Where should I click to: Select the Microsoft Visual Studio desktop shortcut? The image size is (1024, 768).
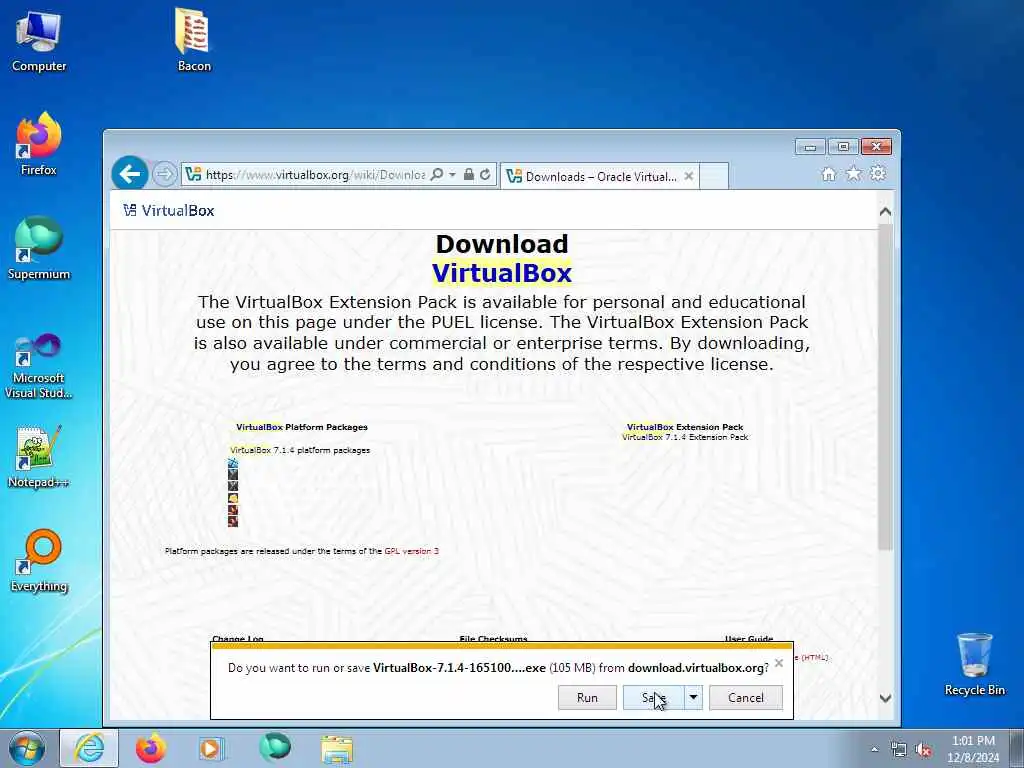(39, 366)
